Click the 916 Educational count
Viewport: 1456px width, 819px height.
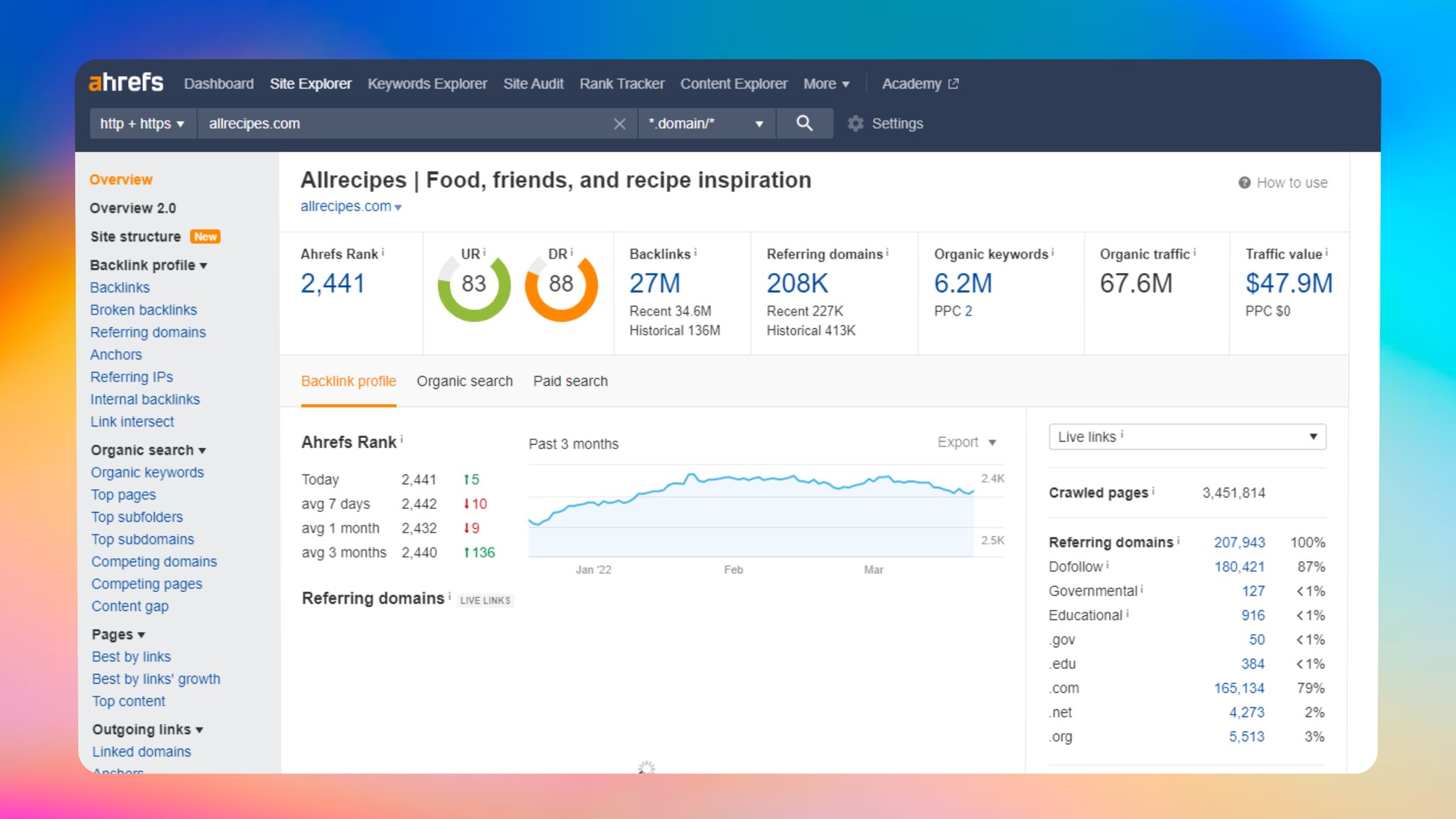coord(1253,616)
